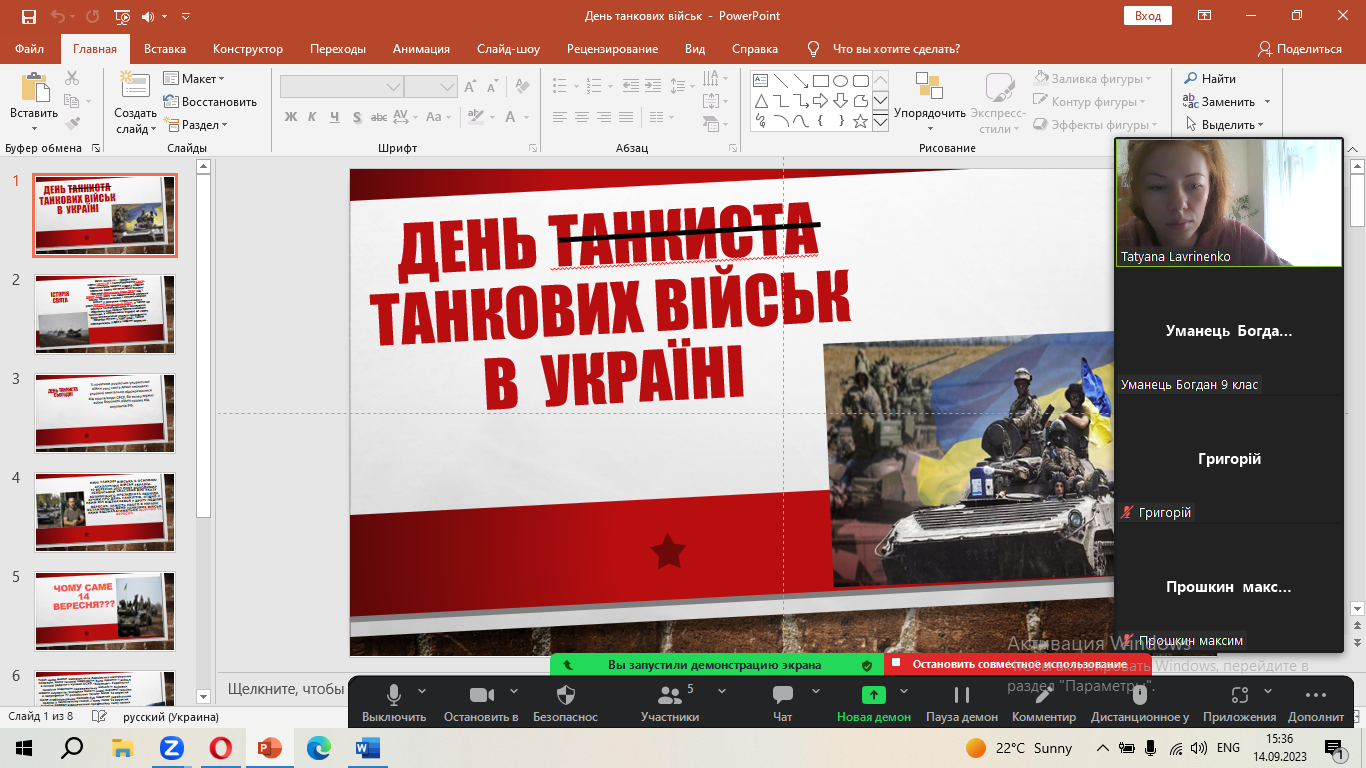Toggle justified paragraph alignment
The width and height of the screenshot is (1366, 768).
point(626,117)
